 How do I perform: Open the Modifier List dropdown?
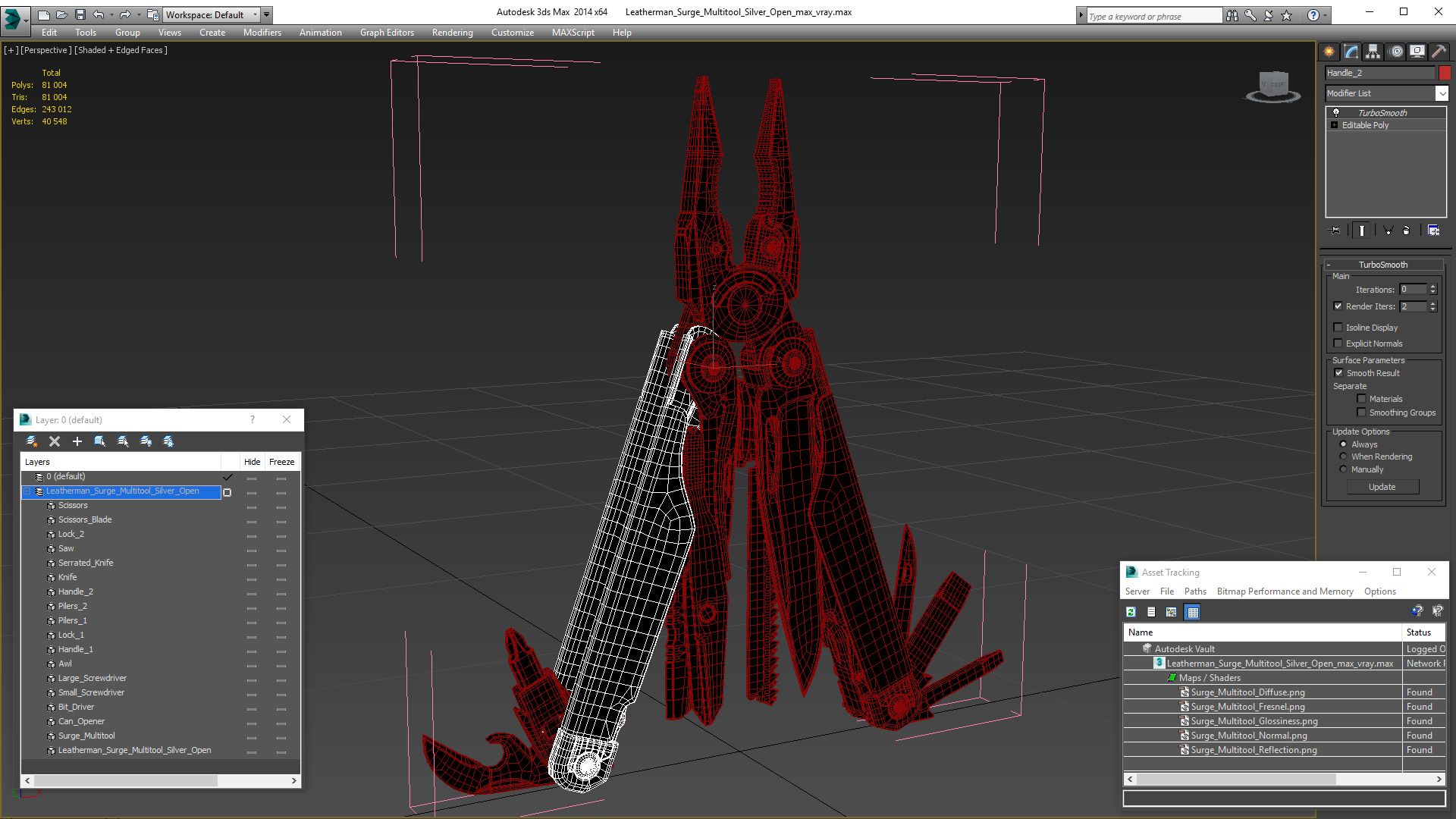1441,93
